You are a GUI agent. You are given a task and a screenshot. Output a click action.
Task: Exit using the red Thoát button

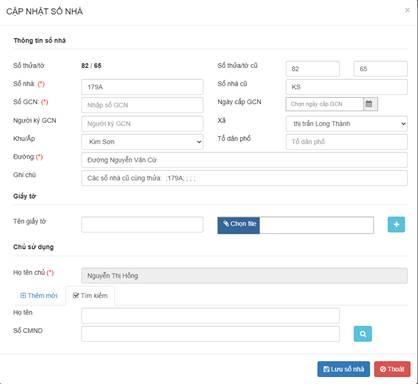click(392, 369)
